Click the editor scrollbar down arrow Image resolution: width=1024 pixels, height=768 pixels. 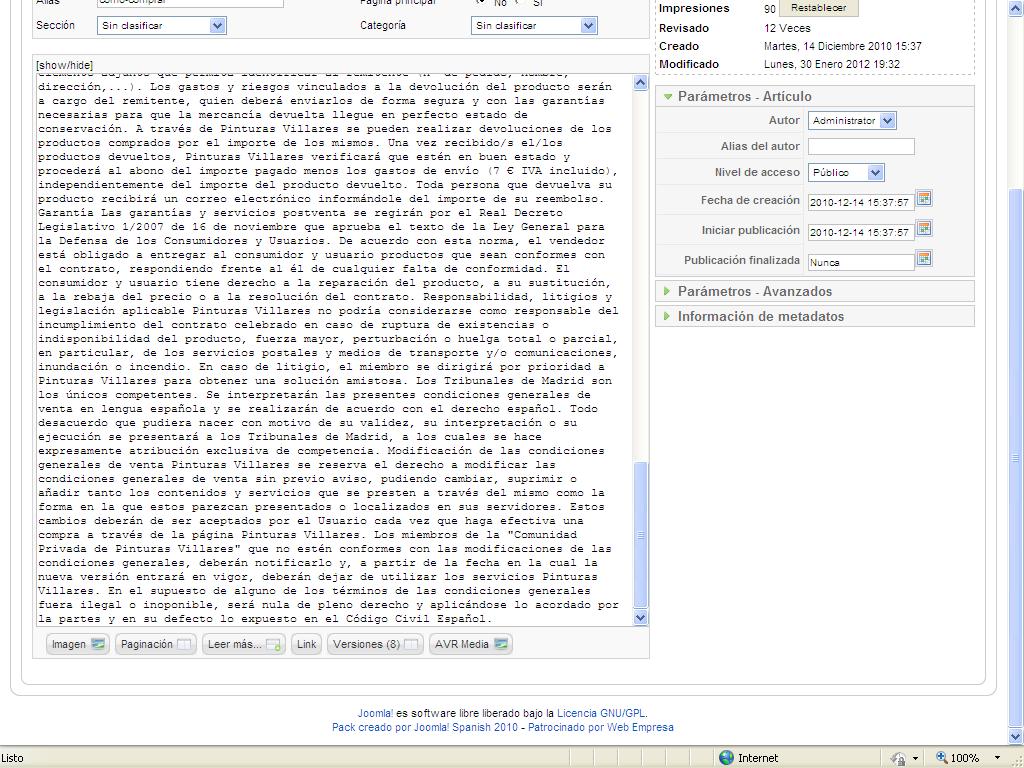(x=641, y=617)
